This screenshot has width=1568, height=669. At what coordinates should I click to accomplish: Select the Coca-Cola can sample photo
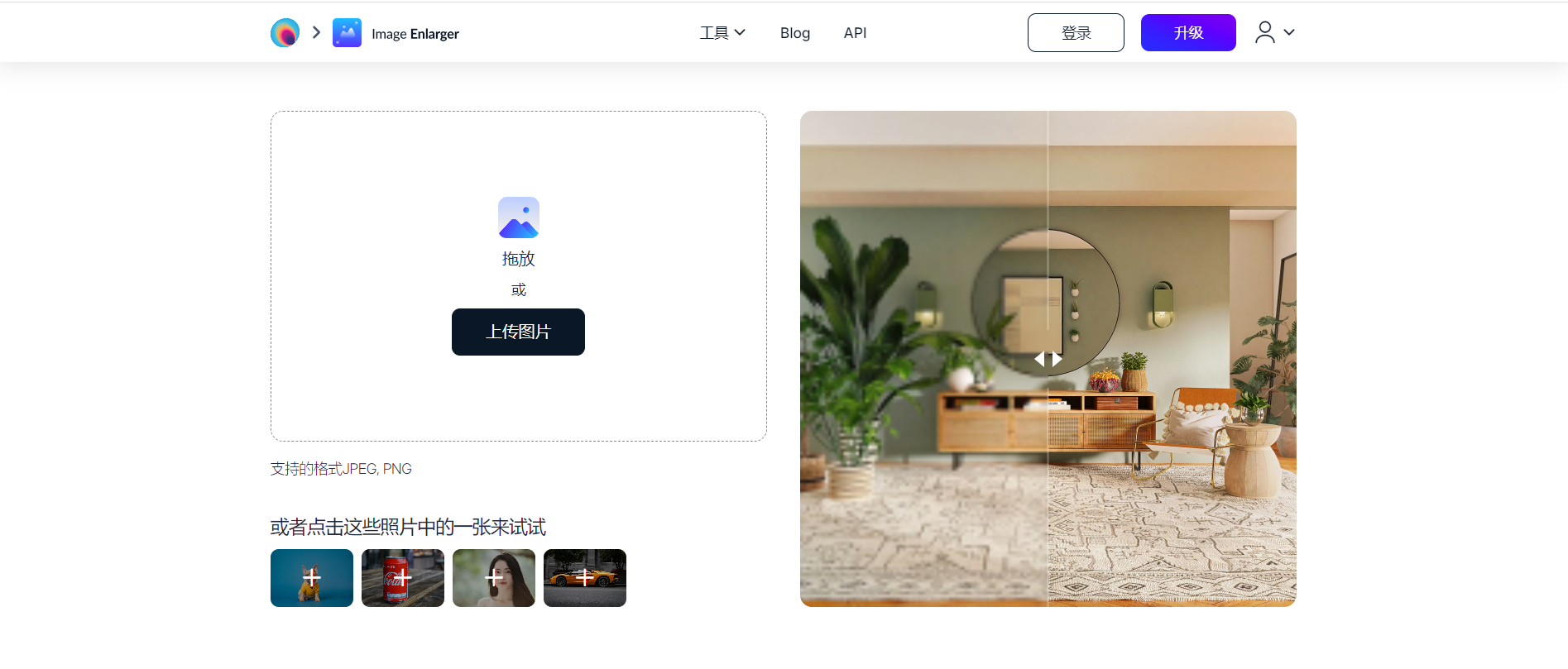point(403,578)
